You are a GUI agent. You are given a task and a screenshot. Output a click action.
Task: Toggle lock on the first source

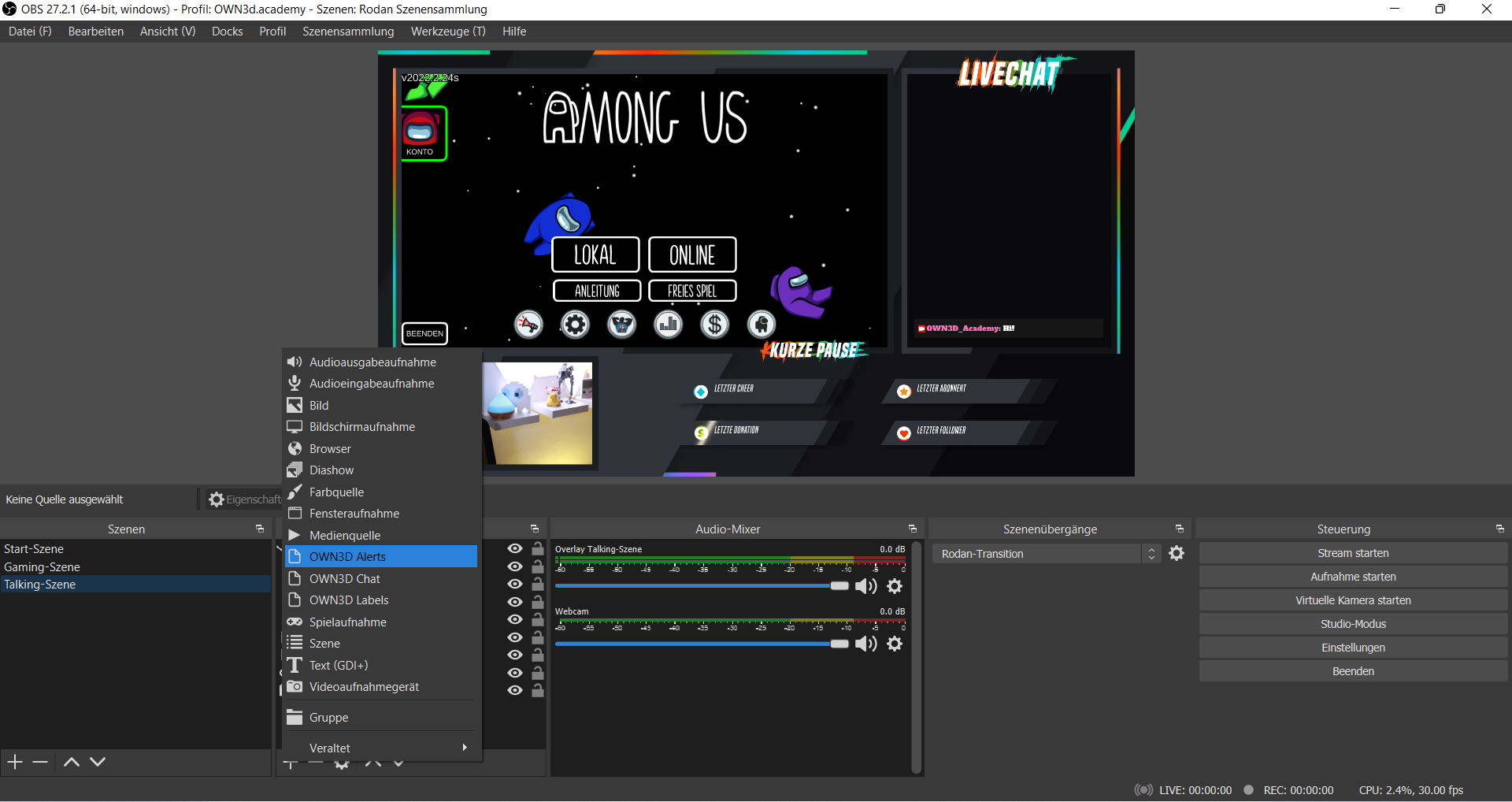538,549
